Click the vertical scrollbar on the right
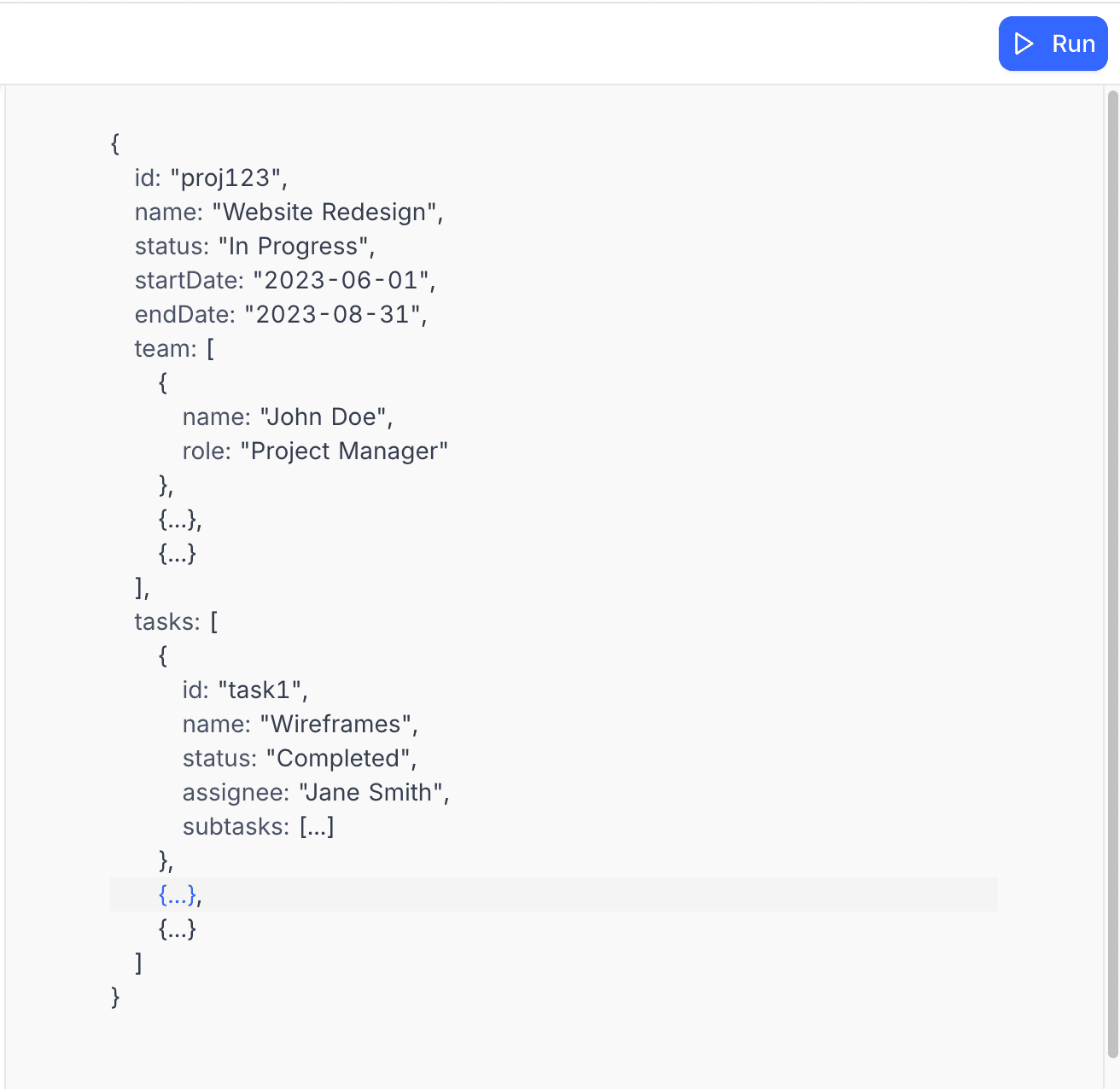The height and width of the screenshot is (1089, 1120). point(1111,512)
